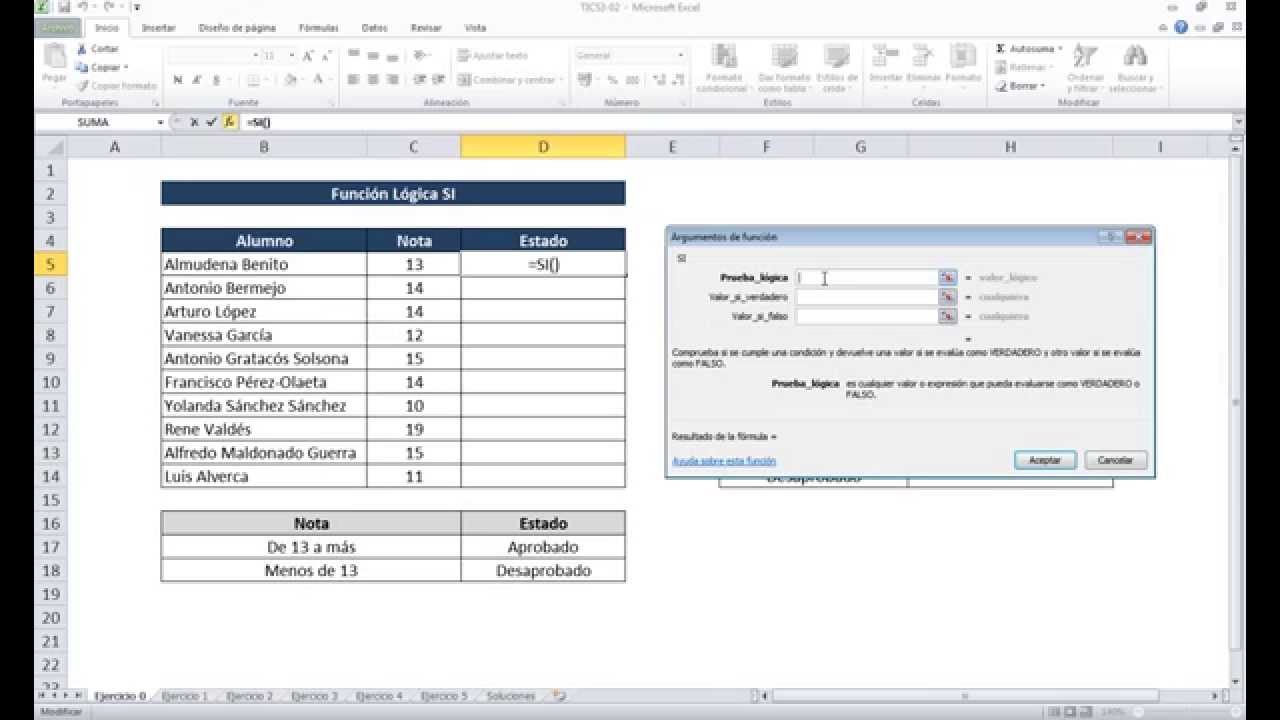Click collapse dialog icon beside Valor_si_falso
This screenshot has height=720, width=1280.
pyautogui.click(x=948, y=316)
